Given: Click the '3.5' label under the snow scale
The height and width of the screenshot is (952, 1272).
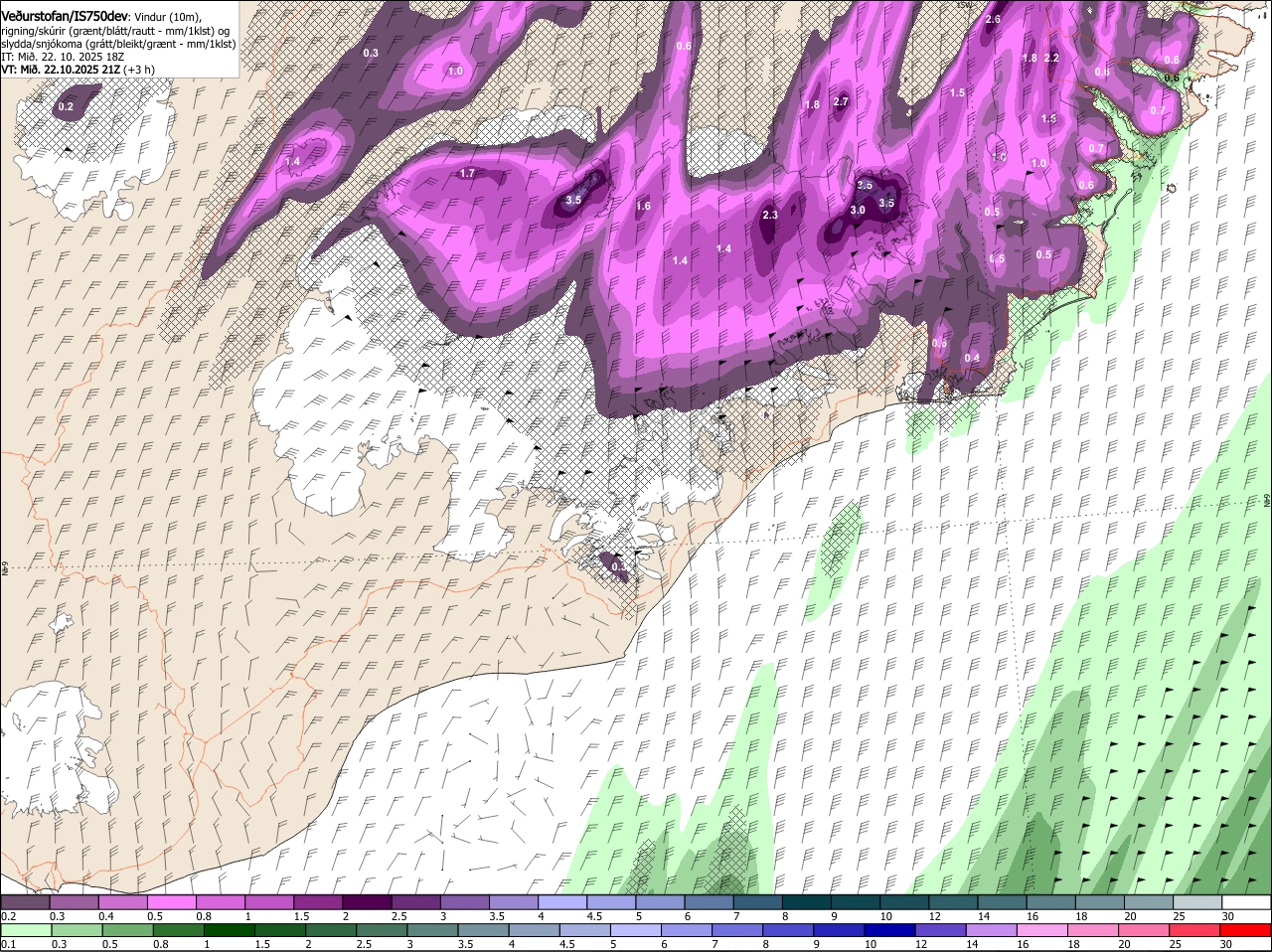Looking at the screenshot, I should pyautogui.click(x=496, y=916).
